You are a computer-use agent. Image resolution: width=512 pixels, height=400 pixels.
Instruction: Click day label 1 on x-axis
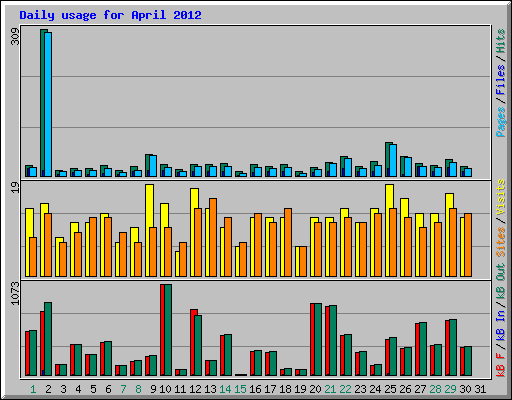[33, 389]
